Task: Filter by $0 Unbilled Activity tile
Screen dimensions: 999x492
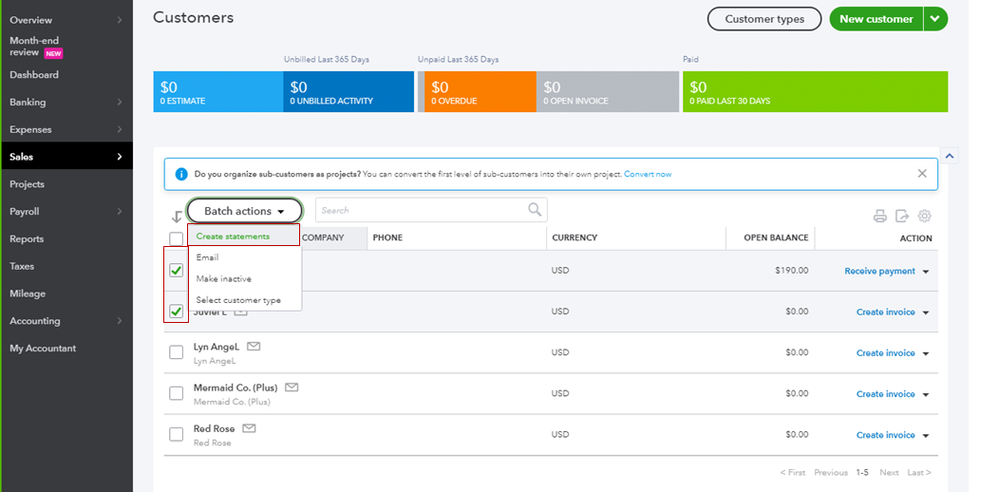Action: (349, 92)
